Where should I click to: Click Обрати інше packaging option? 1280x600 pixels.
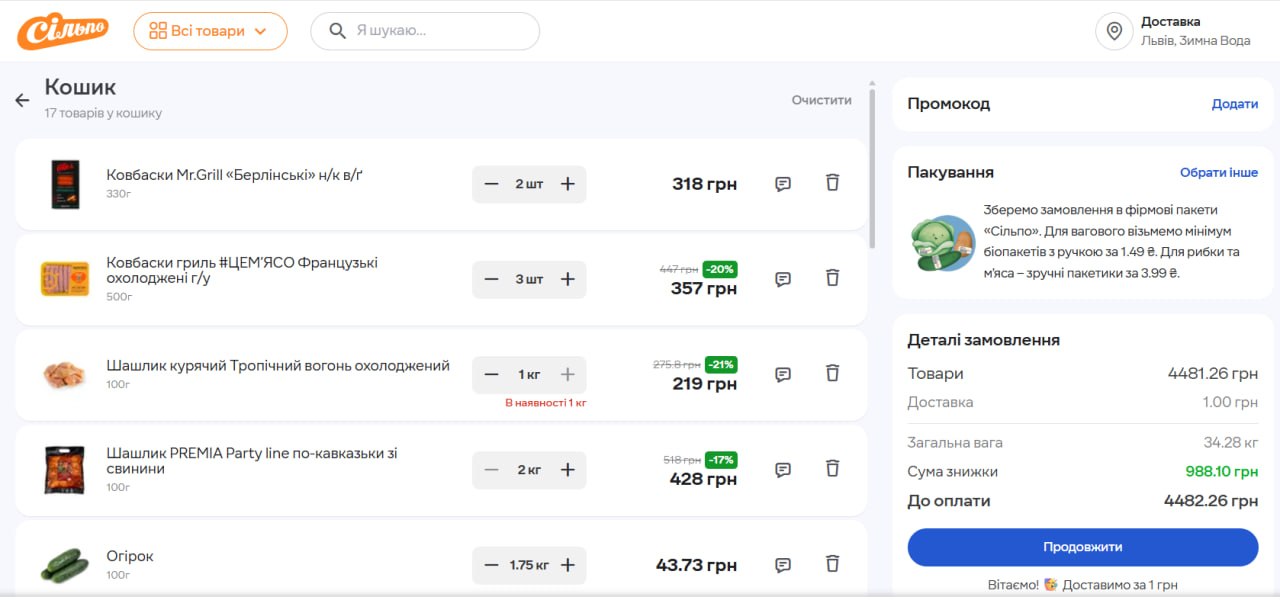(1219, 173)
